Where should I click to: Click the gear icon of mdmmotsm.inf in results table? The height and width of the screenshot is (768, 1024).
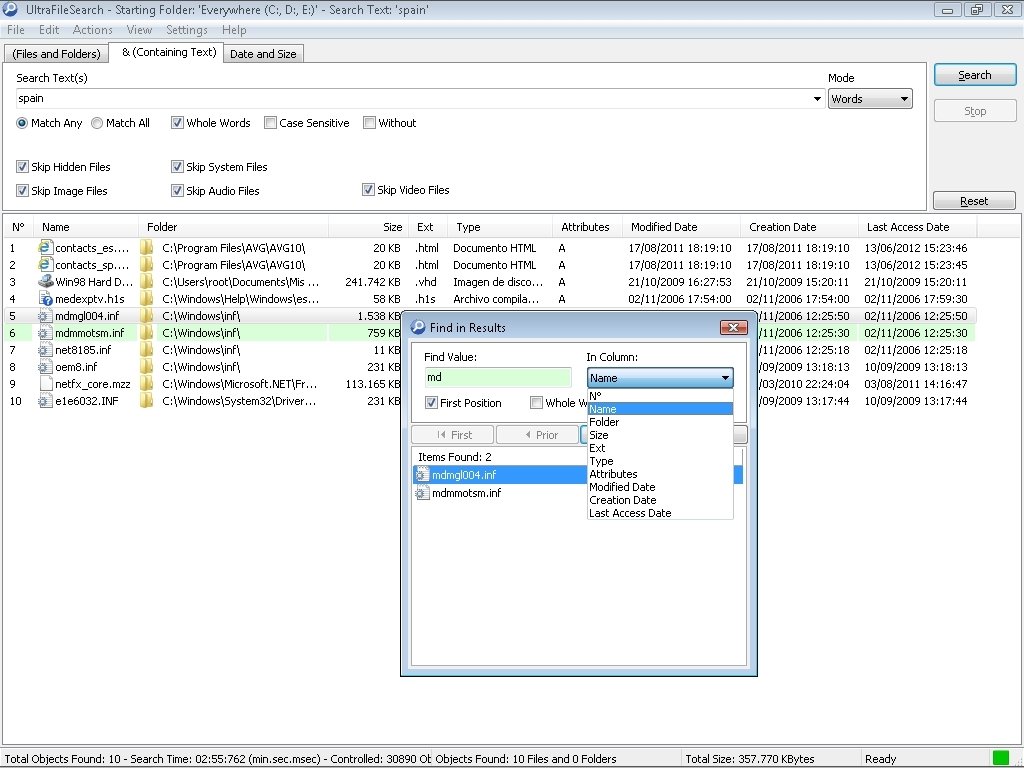(x=45, y=332)
